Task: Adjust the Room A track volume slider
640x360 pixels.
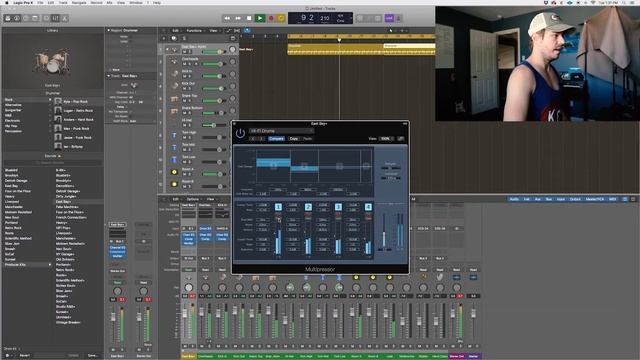Action: (x=213, y=174)
